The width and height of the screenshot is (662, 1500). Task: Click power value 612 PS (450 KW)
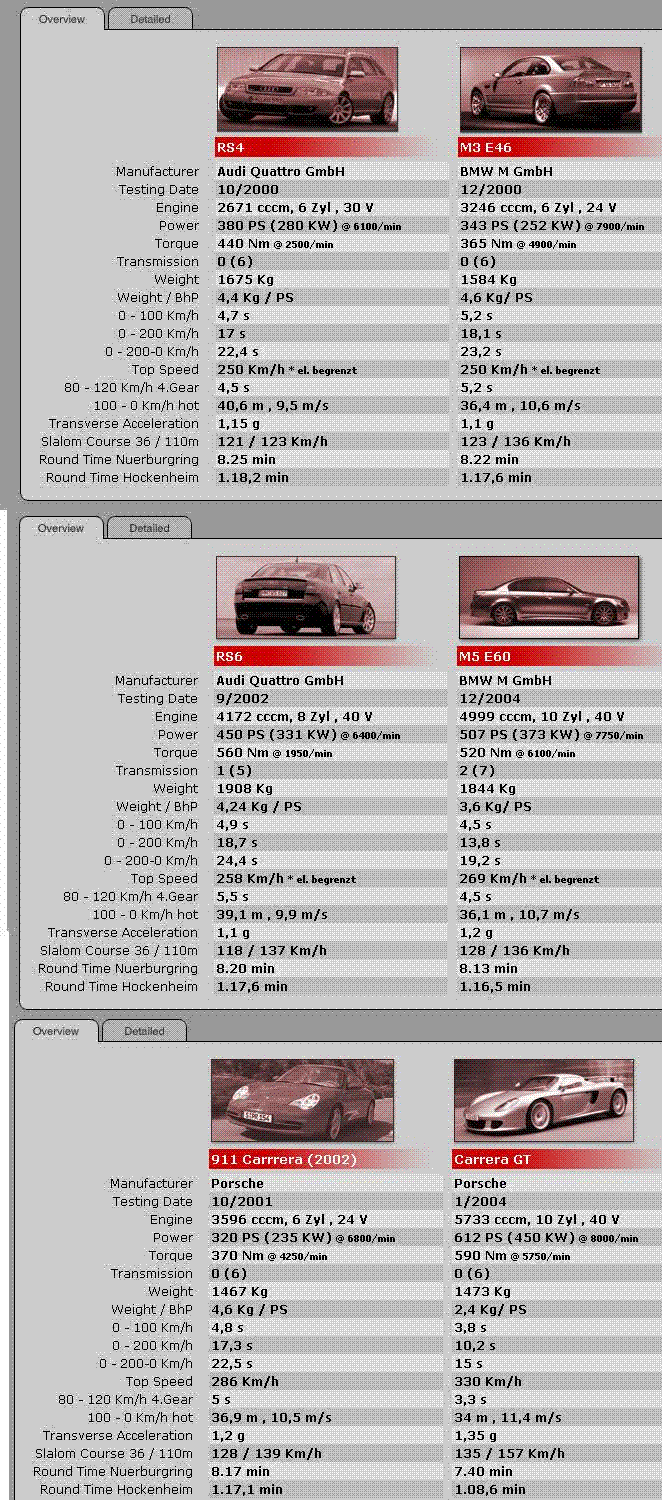(546, 1238)
